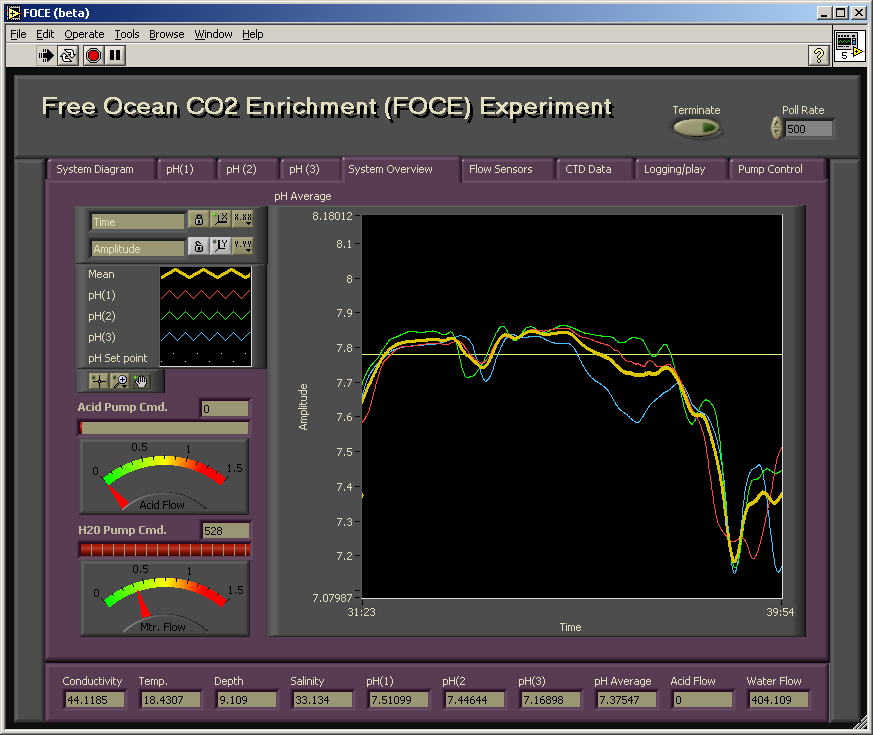Image resolution: width=873 pixels, height=735 pixels.
Task: Click the pH Average readout 7.37547
Action: pos(626,700)
